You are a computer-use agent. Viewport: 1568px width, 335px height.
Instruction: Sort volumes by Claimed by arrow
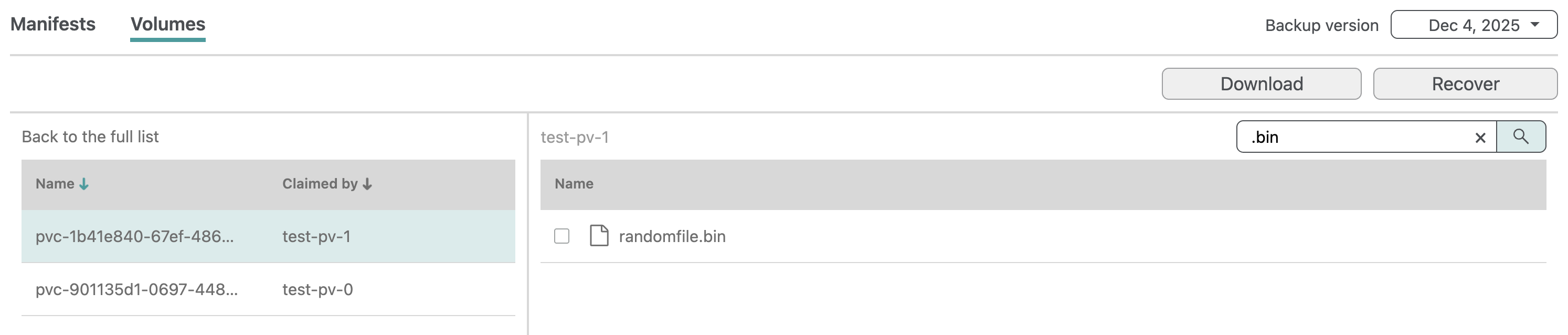(x=367, y=184)
